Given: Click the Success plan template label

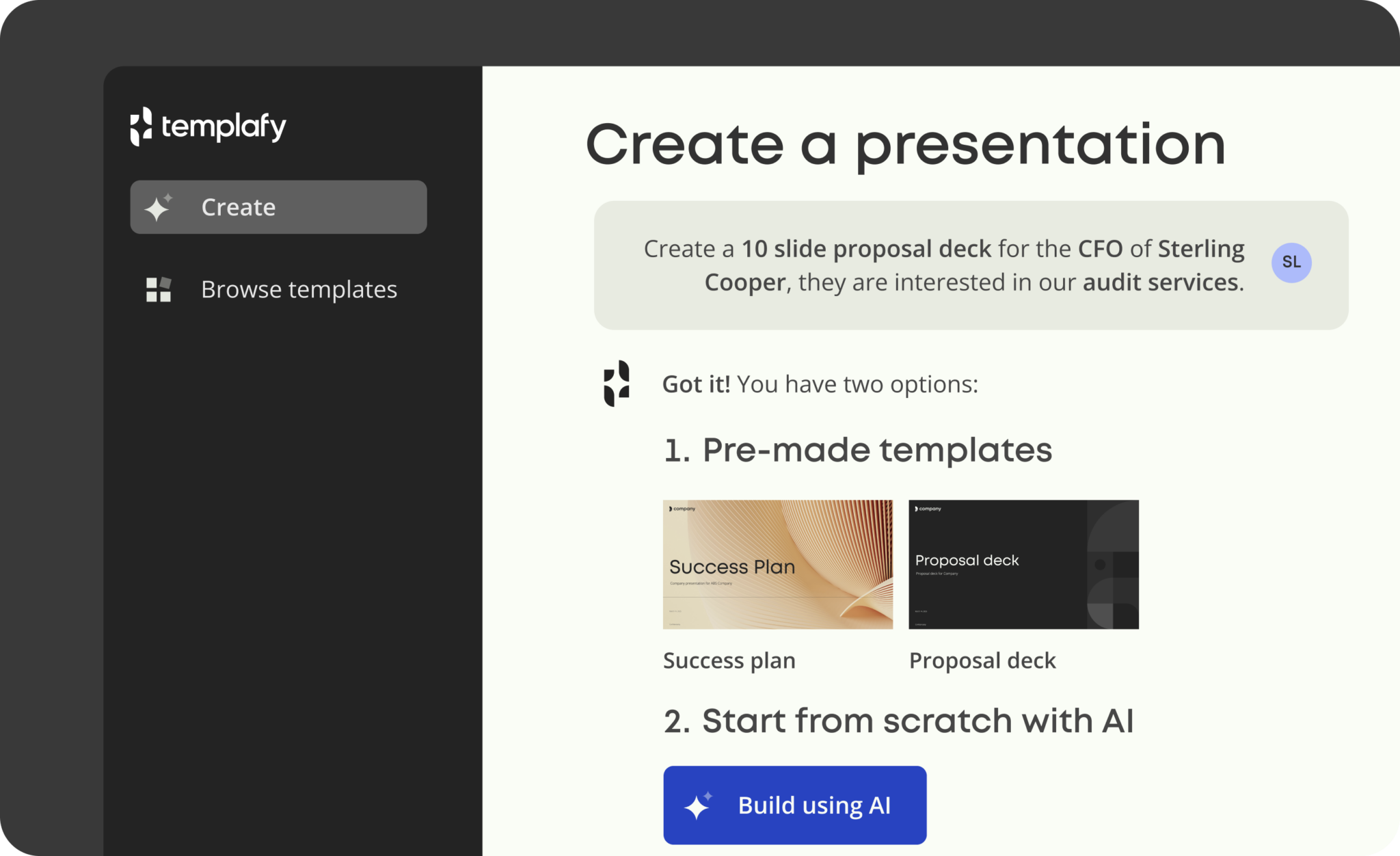Looking at the screenshot, I should [x=729, y=660].
